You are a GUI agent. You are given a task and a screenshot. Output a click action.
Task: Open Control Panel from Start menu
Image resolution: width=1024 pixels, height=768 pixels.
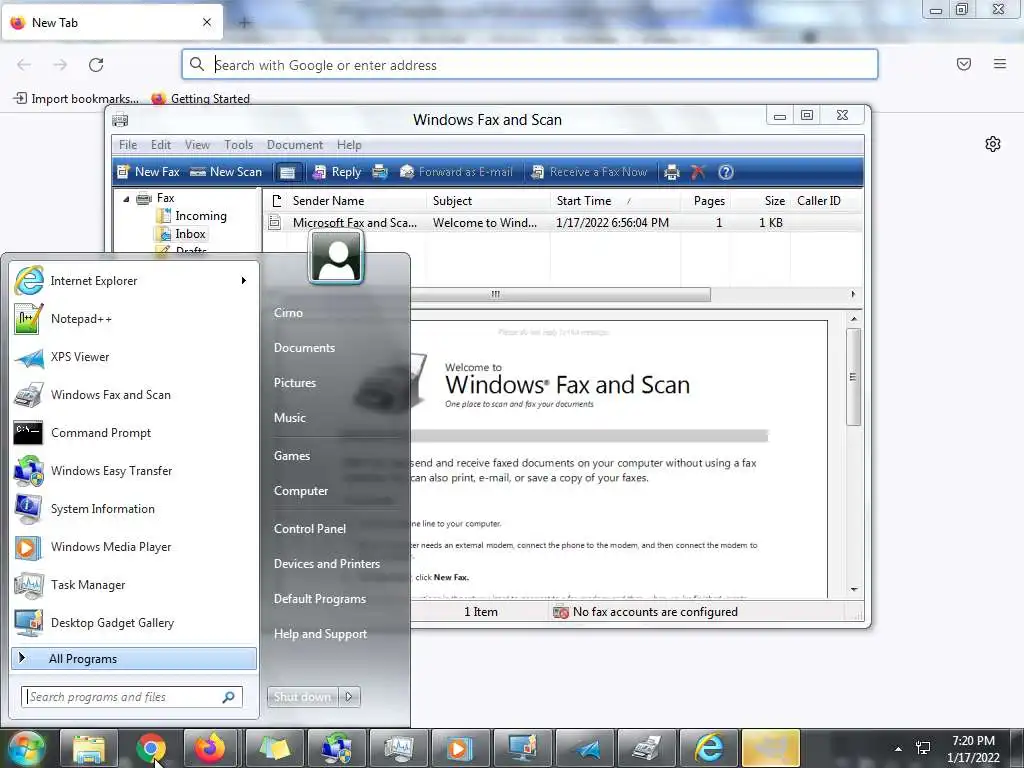310,529
